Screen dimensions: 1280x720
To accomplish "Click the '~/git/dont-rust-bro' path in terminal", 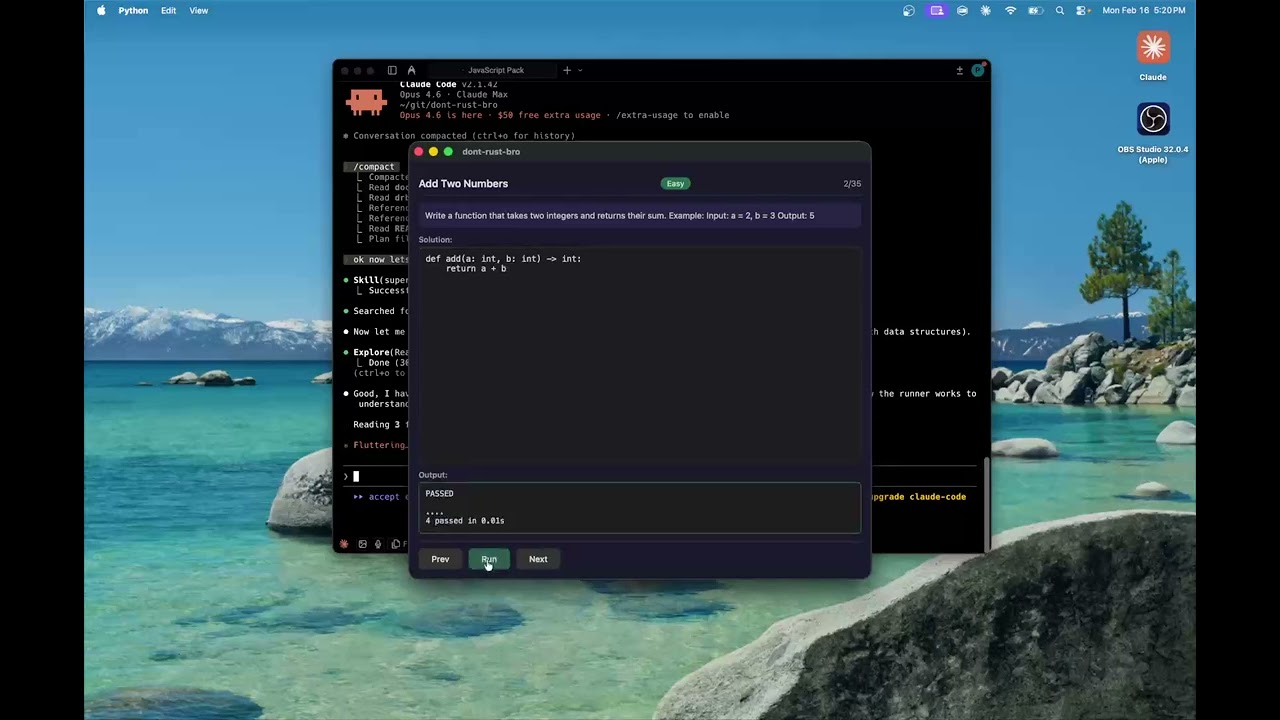I will 448,105.
